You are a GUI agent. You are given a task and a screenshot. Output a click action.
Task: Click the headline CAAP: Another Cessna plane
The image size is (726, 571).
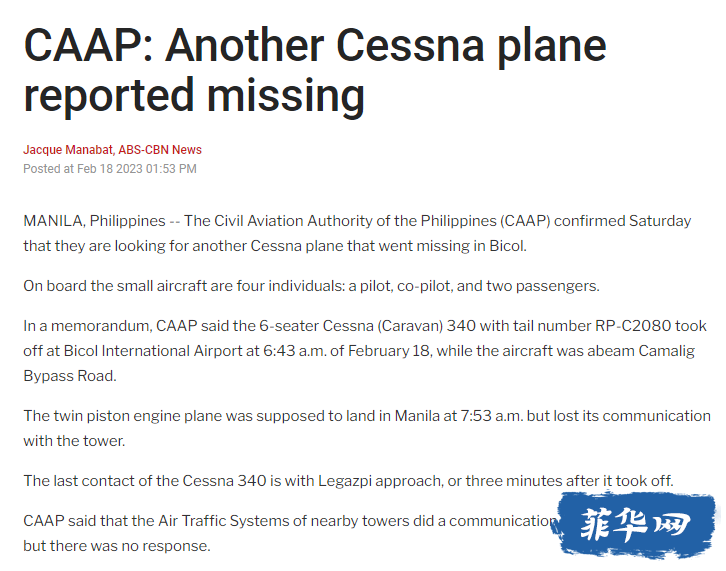[x=315, y=45]
